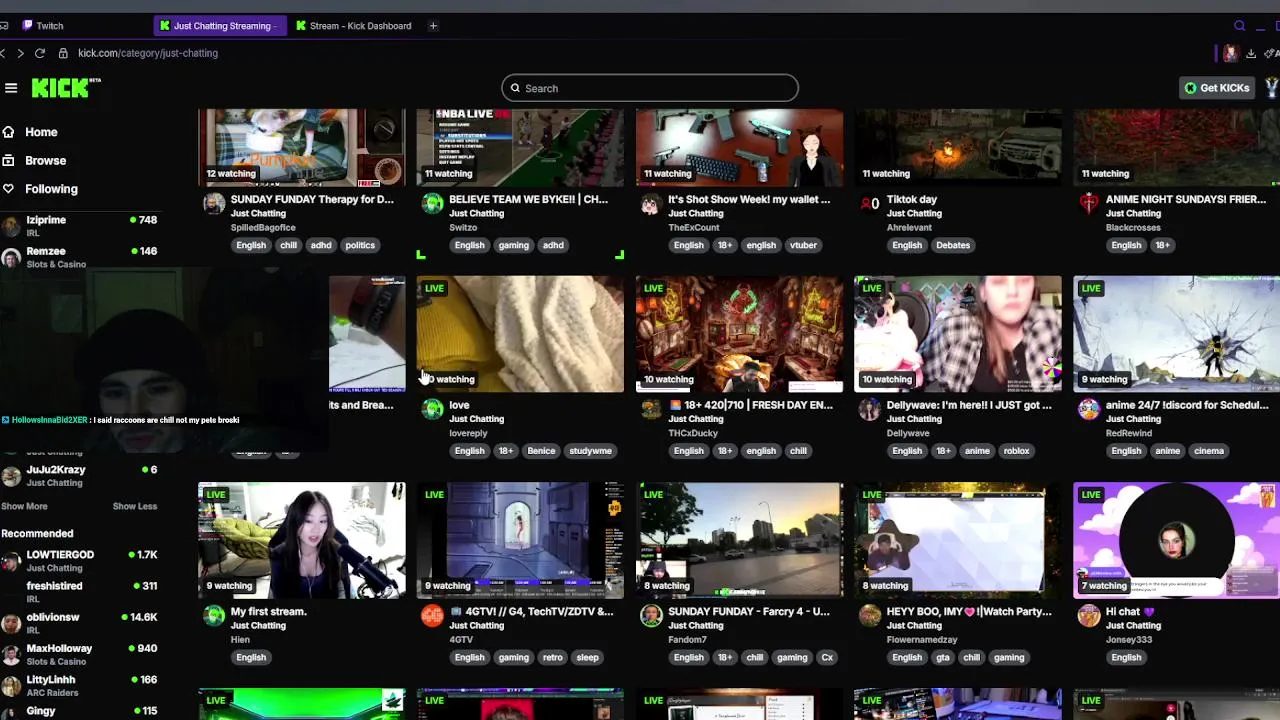Open THCxDucky channel avatar
Viewport: 1280px width, 720px height.
tap(651, 410)
